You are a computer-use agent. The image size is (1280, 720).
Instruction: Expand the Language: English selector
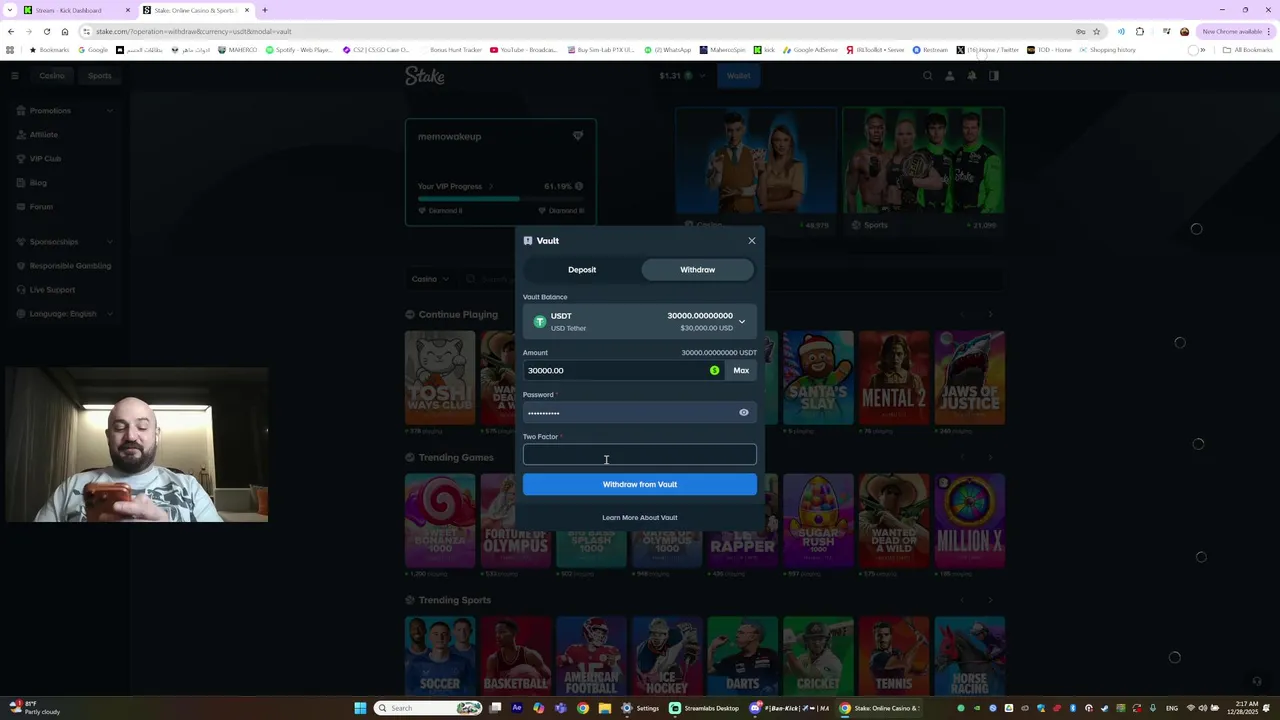(65, 313)
